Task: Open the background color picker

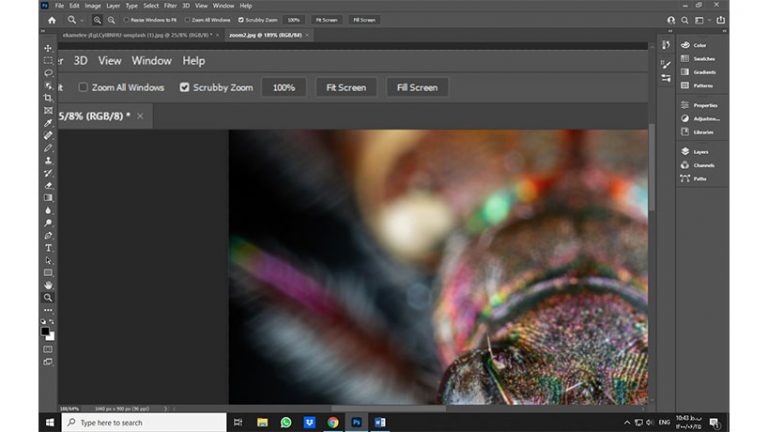Action: click(x=51, y=337)
